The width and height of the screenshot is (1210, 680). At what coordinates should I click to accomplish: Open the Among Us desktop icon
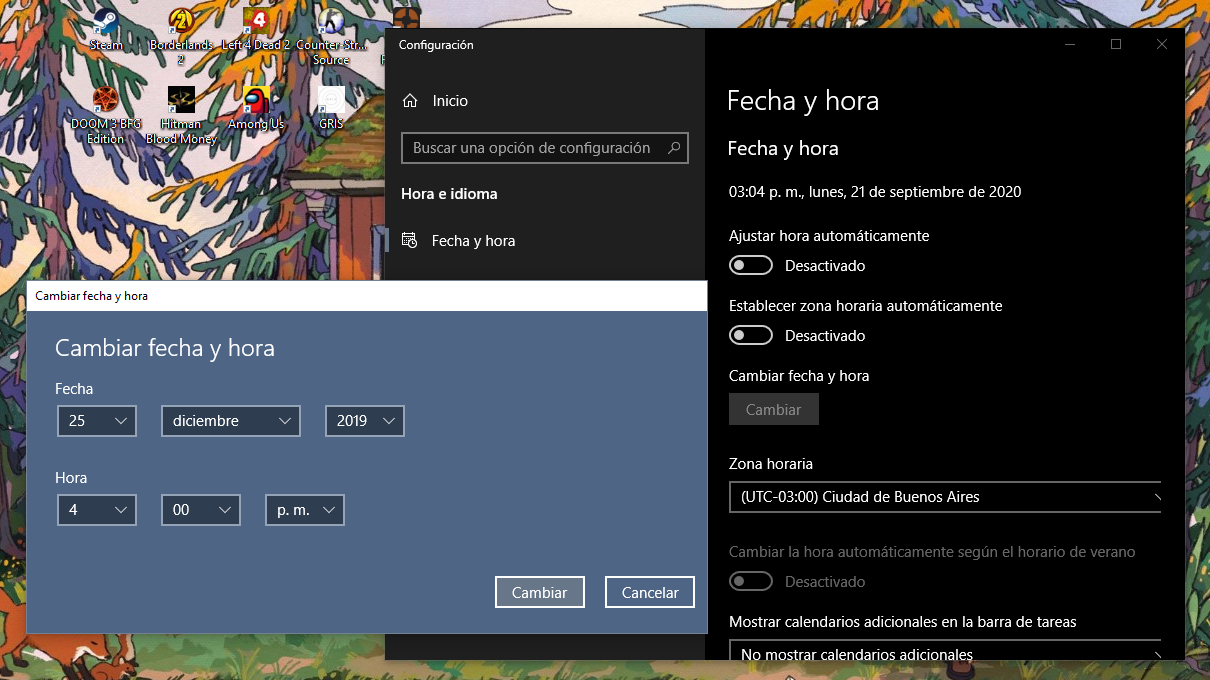(256, 108)
